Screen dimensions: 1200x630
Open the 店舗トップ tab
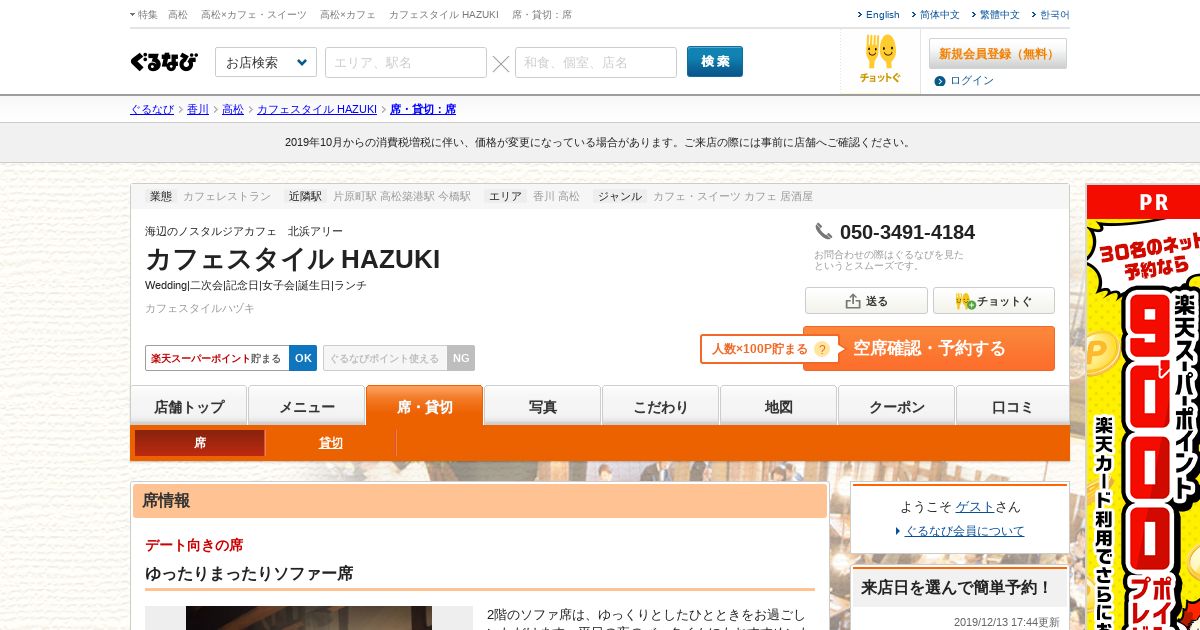[189, 407]
